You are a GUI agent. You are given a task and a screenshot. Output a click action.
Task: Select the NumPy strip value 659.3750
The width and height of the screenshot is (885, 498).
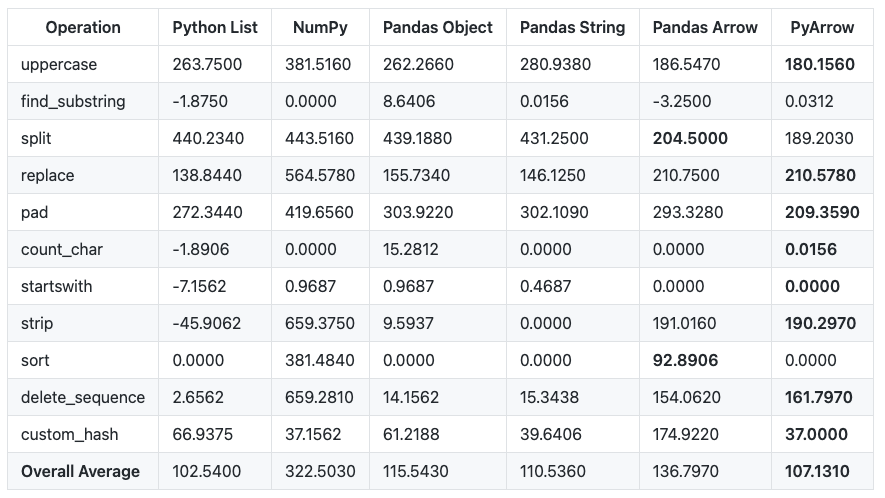[319, 324]
